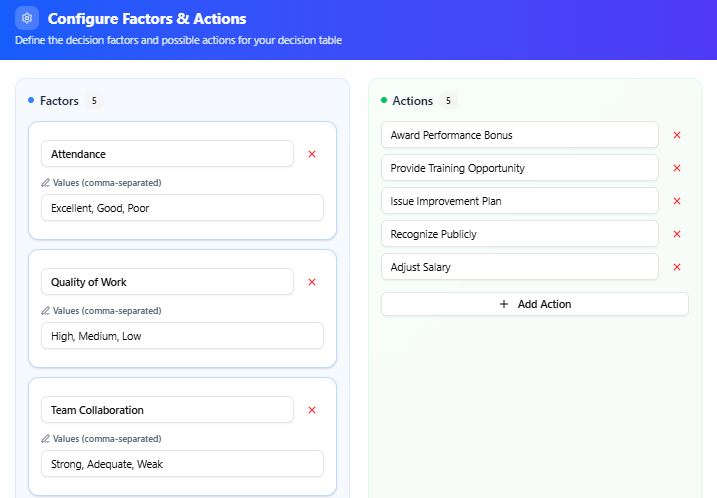
Task: Edit the Team Collaboration name field
Action: 167,410
